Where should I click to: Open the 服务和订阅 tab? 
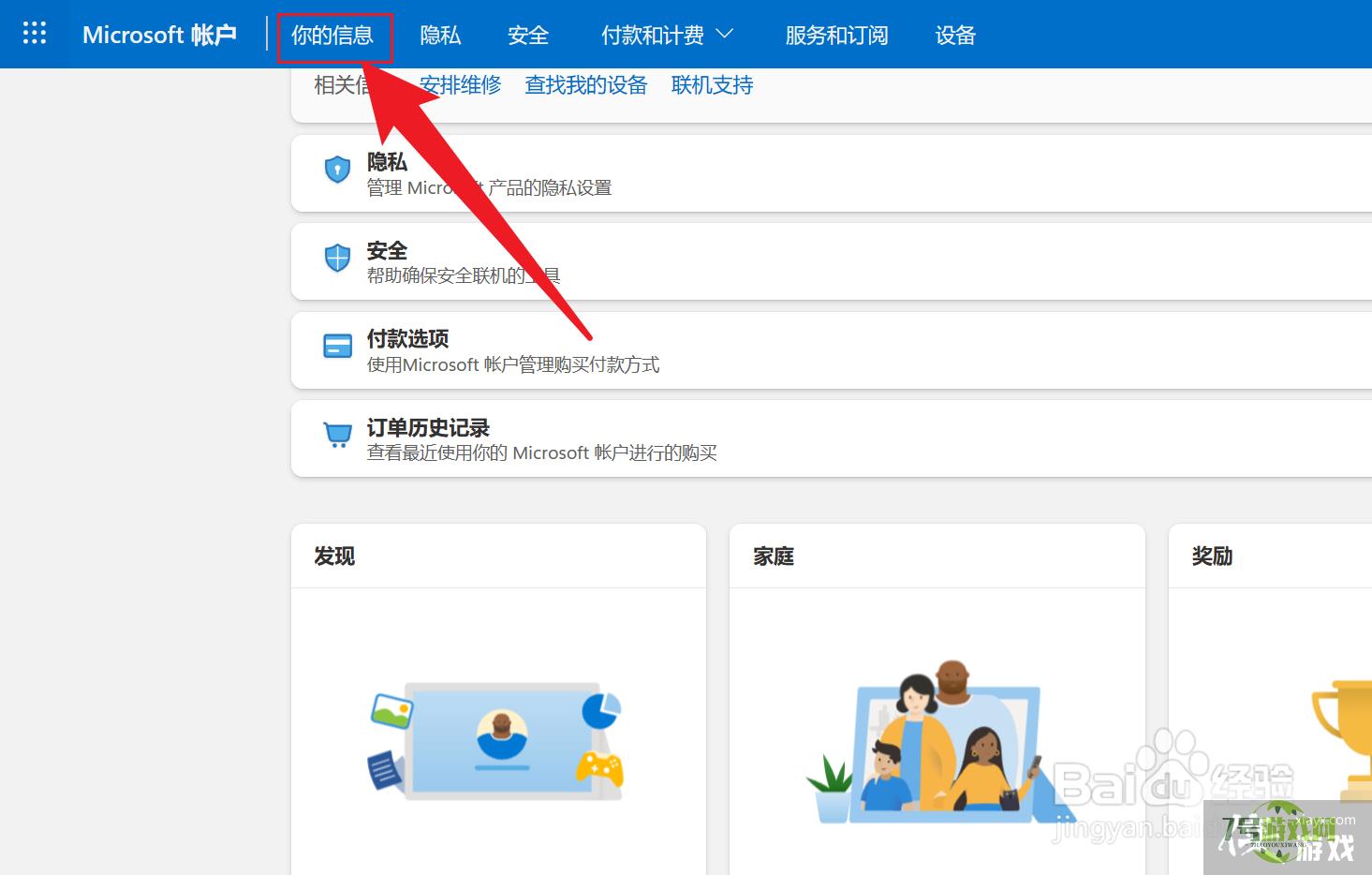(x=836, y=36)
